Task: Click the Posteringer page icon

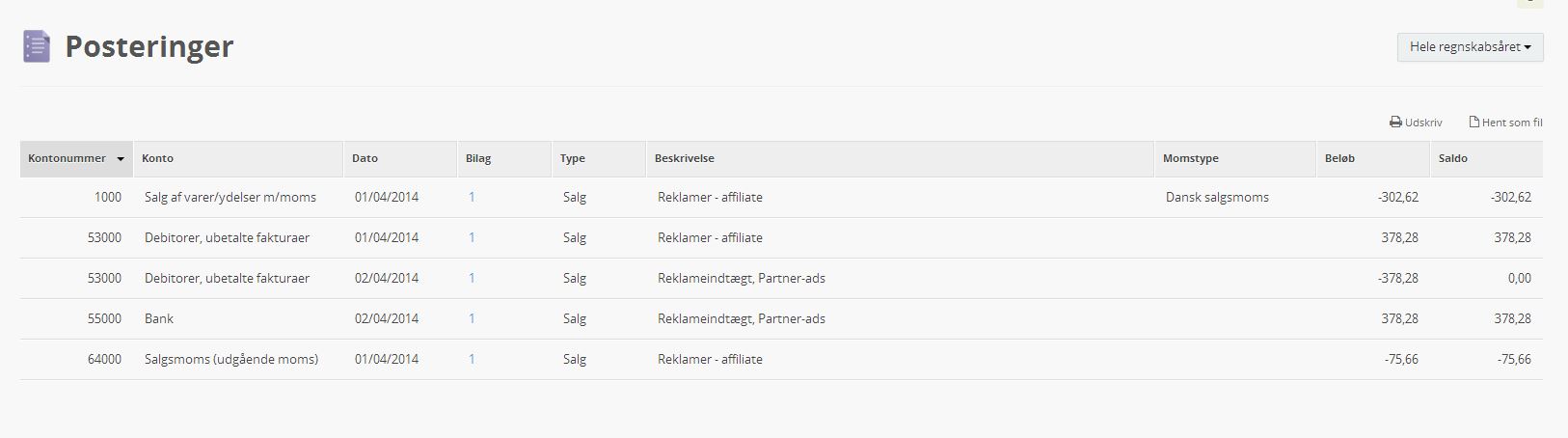Action: (x=37, y=46)
